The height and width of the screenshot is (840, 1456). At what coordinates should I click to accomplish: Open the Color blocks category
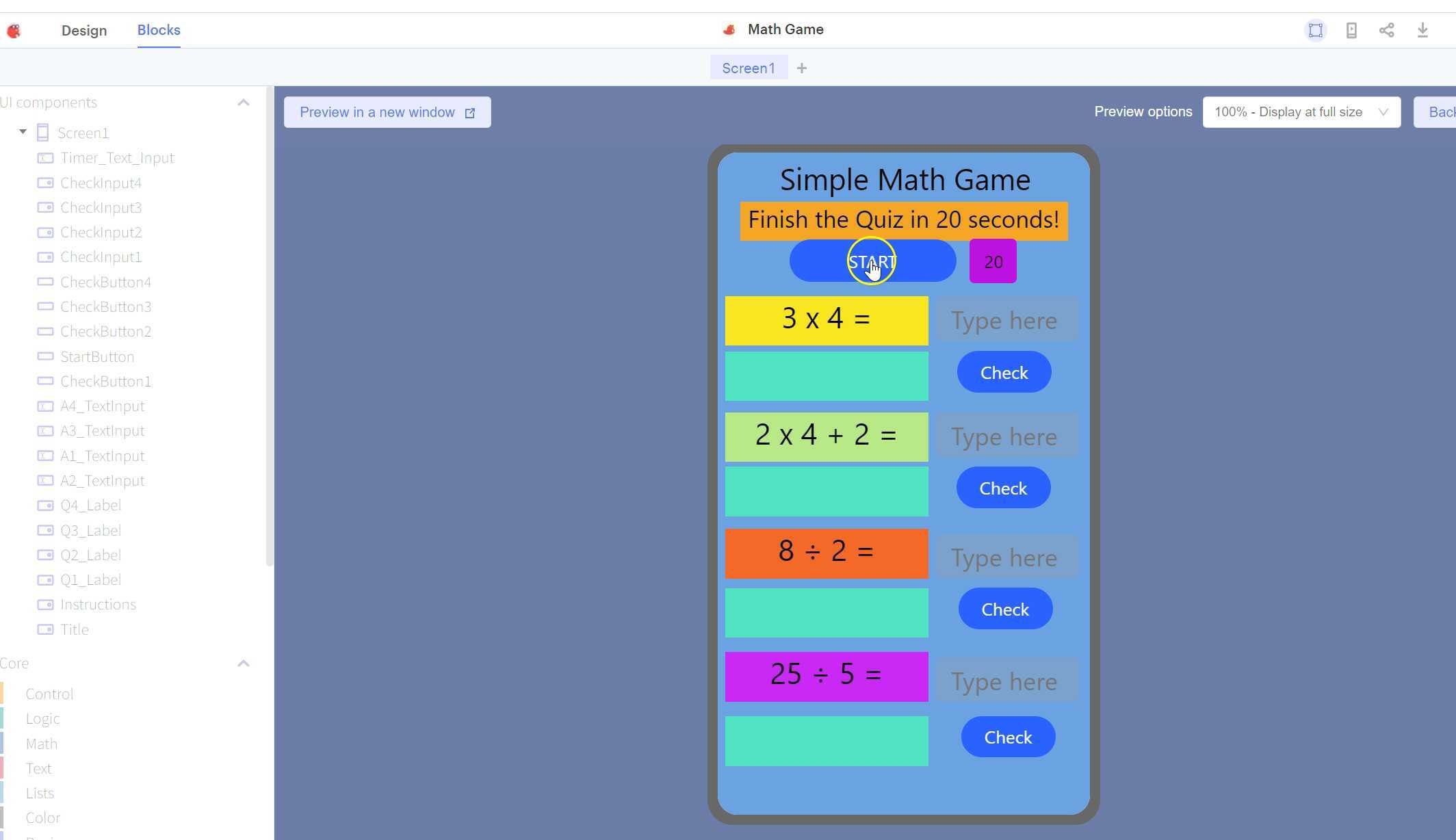pyautogui.click(x=43, y=818)
